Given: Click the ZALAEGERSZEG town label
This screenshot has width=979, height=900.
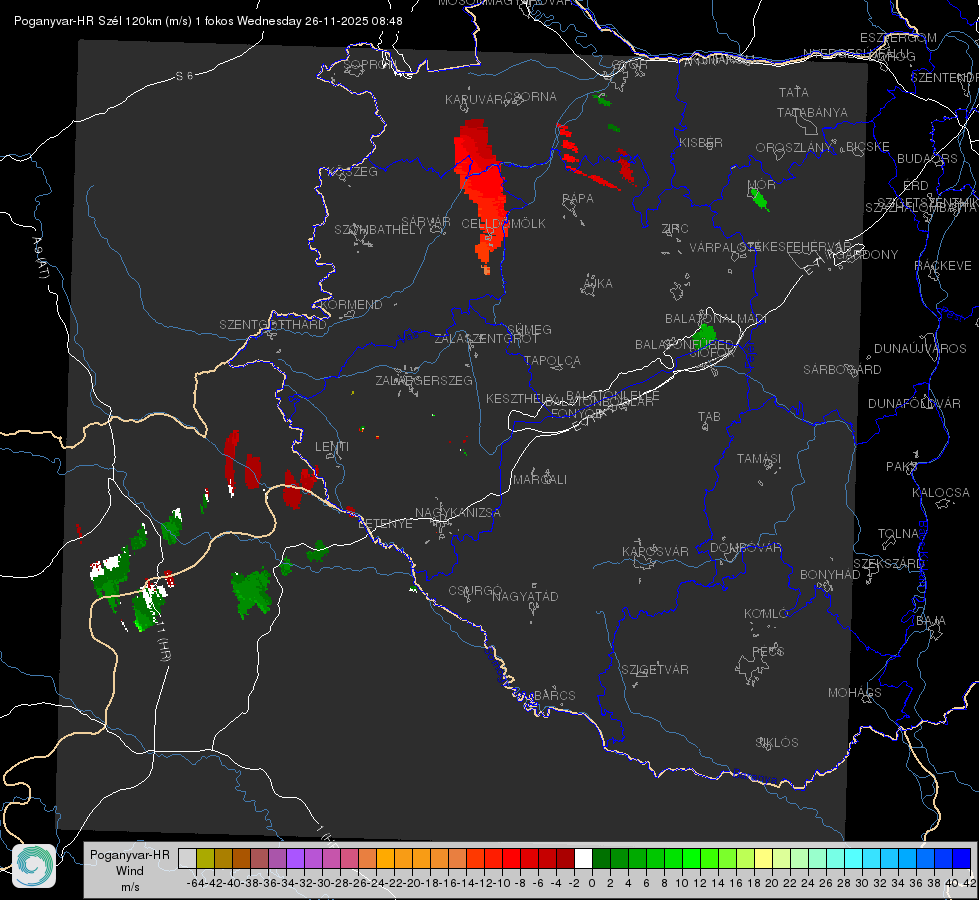Looking at the screenshot, I should [x=424, y=380].
